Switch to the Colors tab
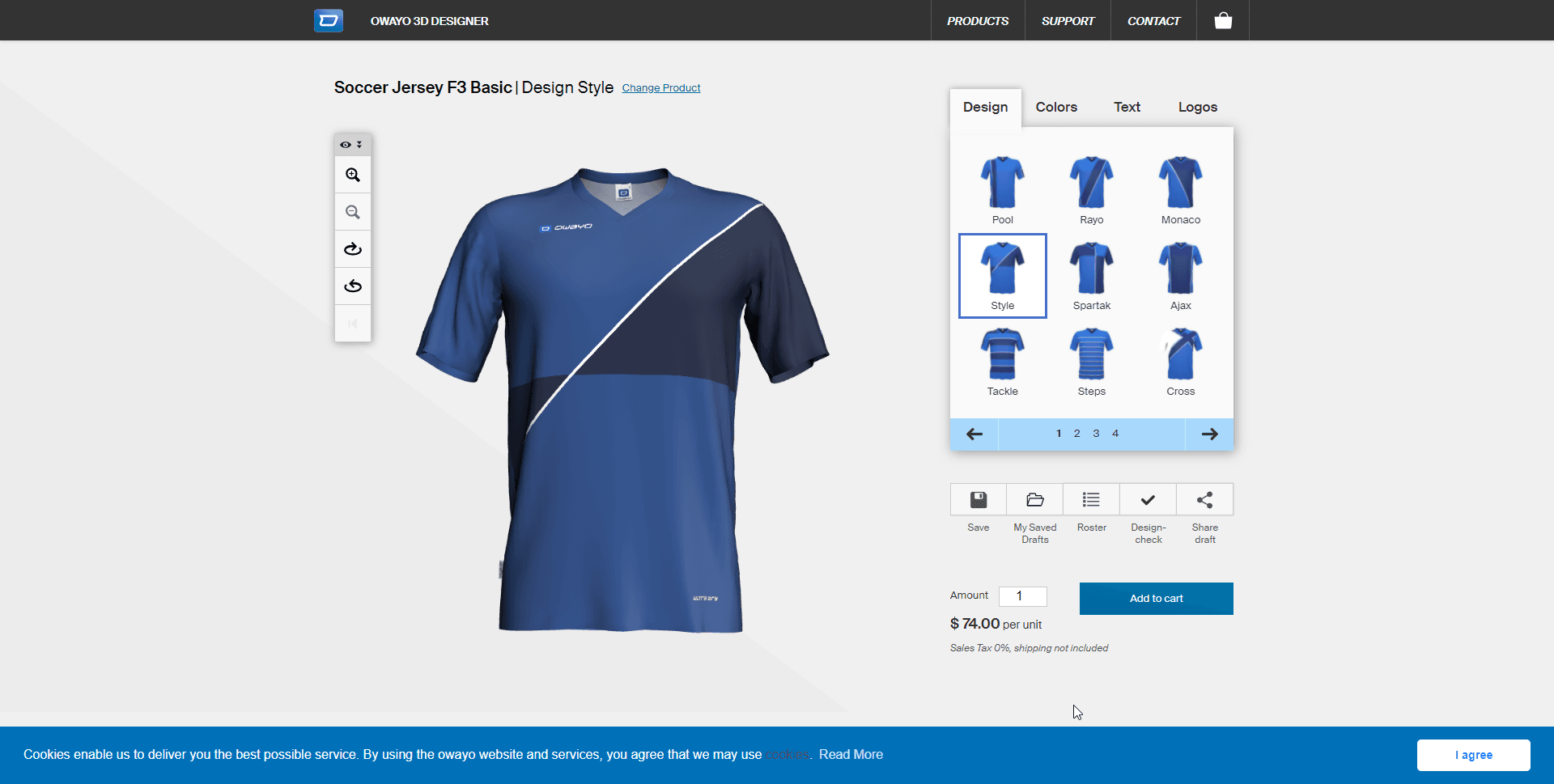The image size is (1554, 784). 1055,107
